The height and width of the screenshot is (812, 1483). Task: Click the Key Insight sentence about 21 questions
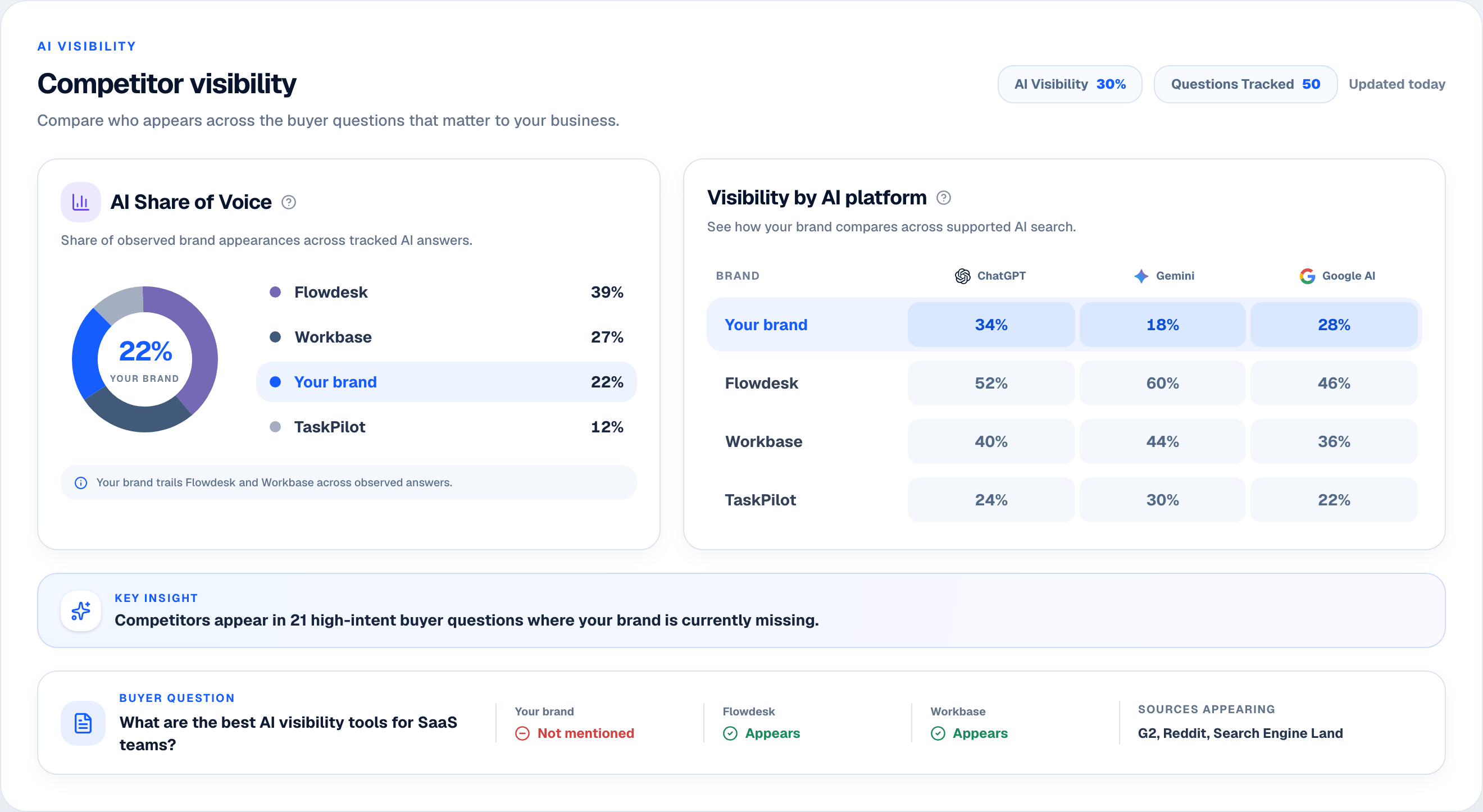[x=466, y=621]
